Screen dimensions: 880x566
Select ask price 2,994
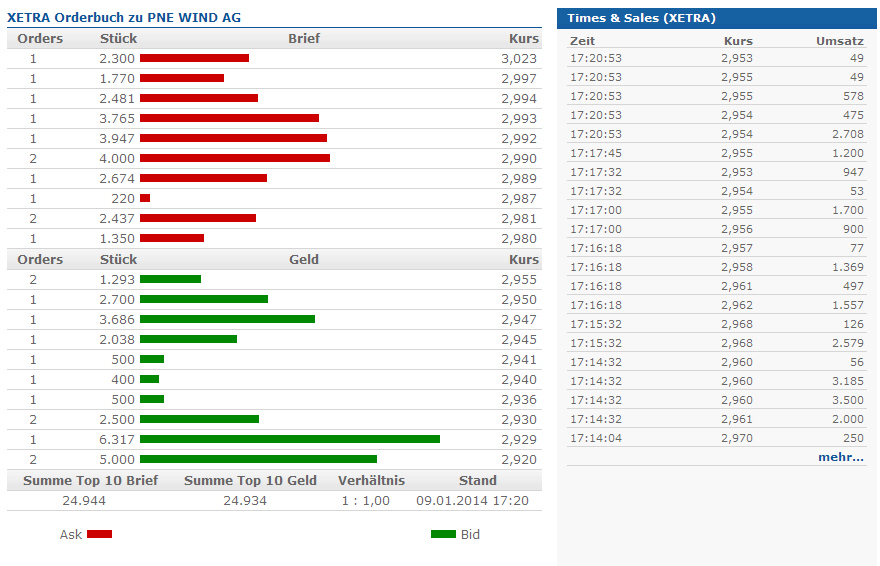pyautogui.click(x=519, y=98)
